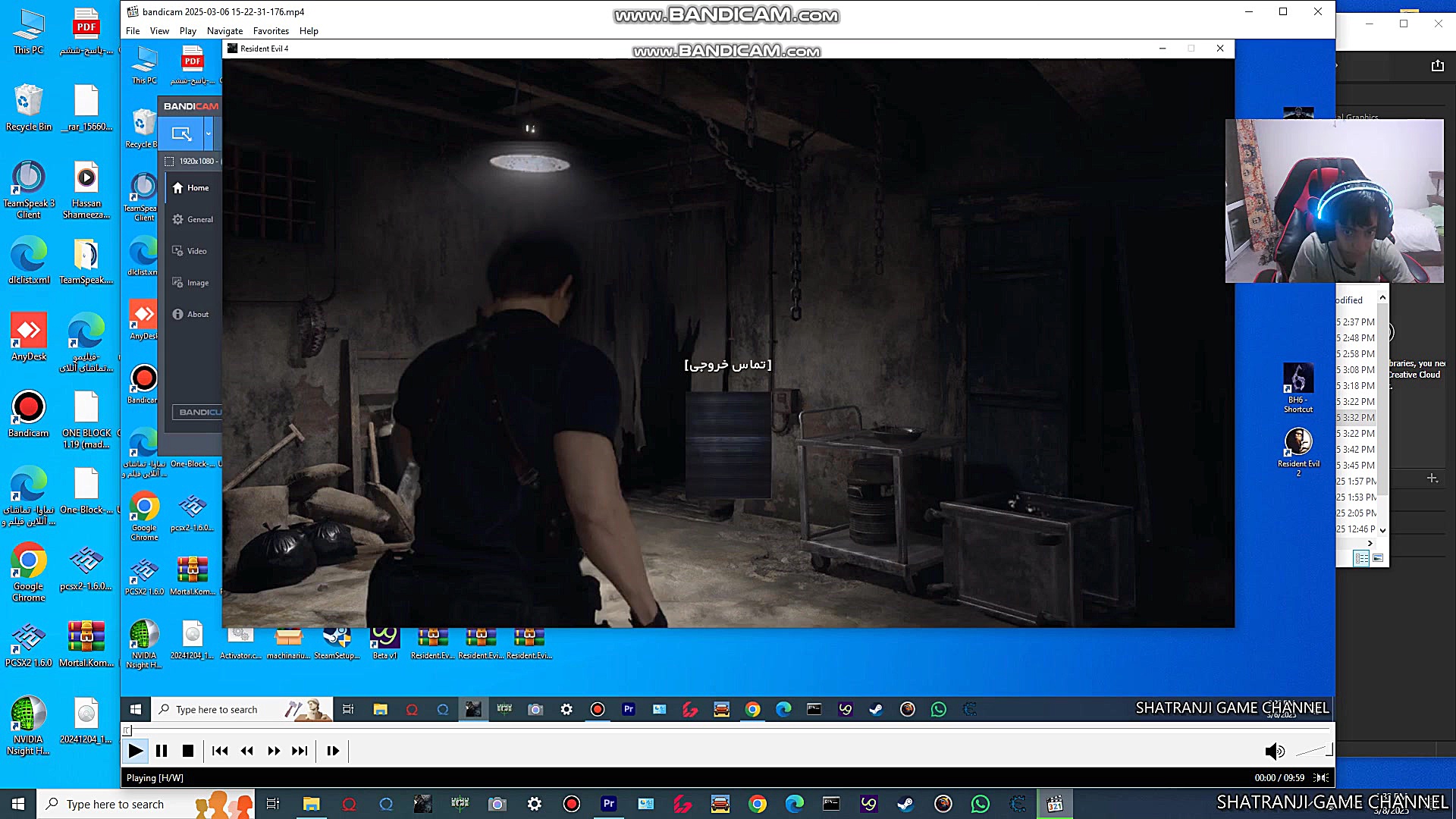Viewport: 1456px width, 819px height.
Task: Click the 00:00 / 09:59 time display
Action: coord(1279,777)
